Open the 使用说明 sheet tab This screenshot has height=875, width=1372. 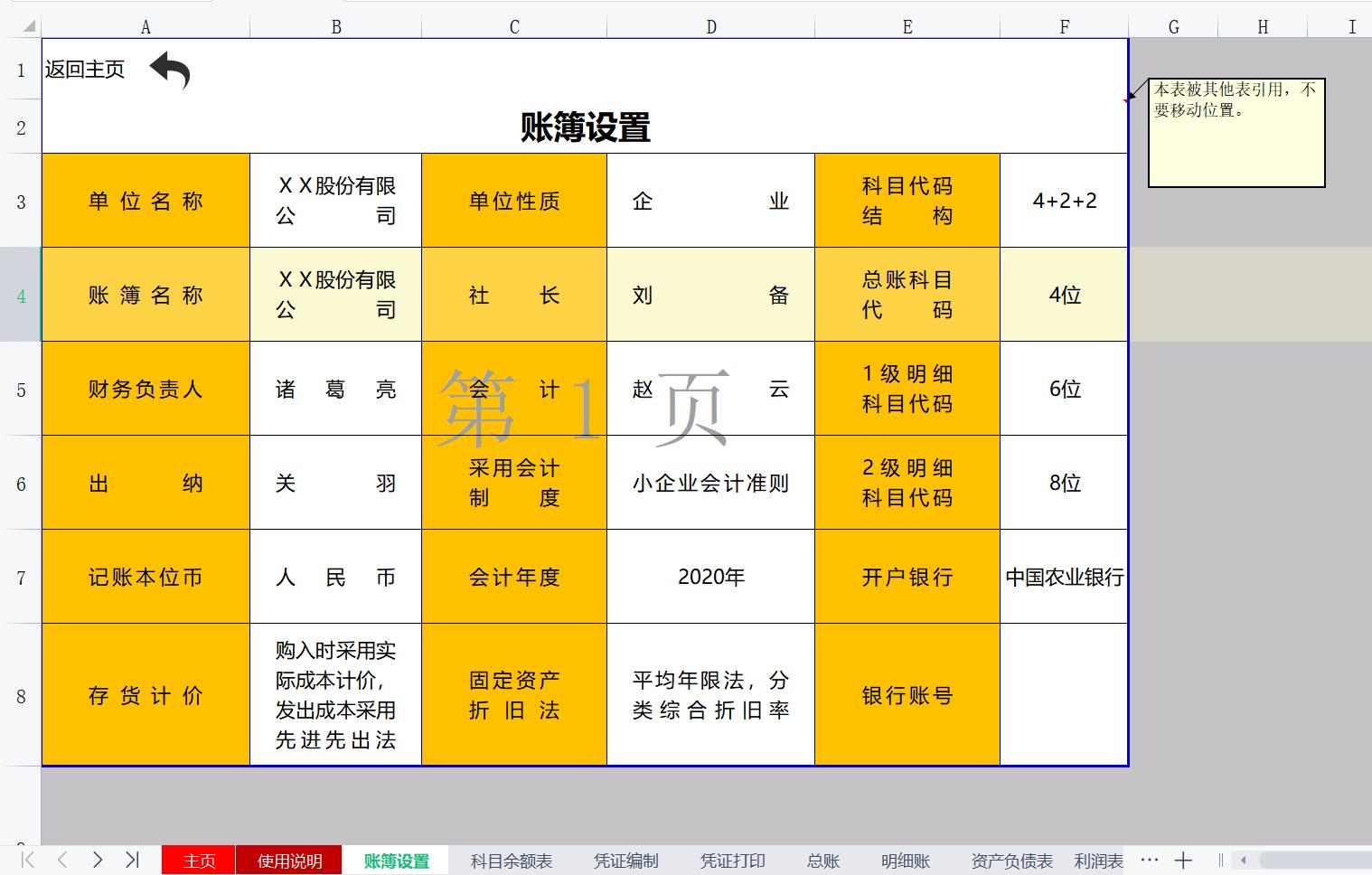pyautogui.click(x=288, y=861)
